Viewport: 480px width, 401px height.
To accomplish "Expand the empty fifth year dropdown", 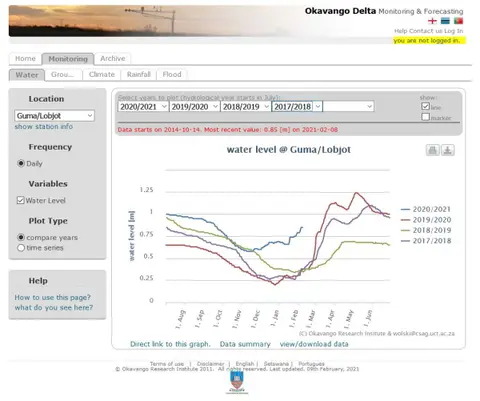I will (348, 107).
